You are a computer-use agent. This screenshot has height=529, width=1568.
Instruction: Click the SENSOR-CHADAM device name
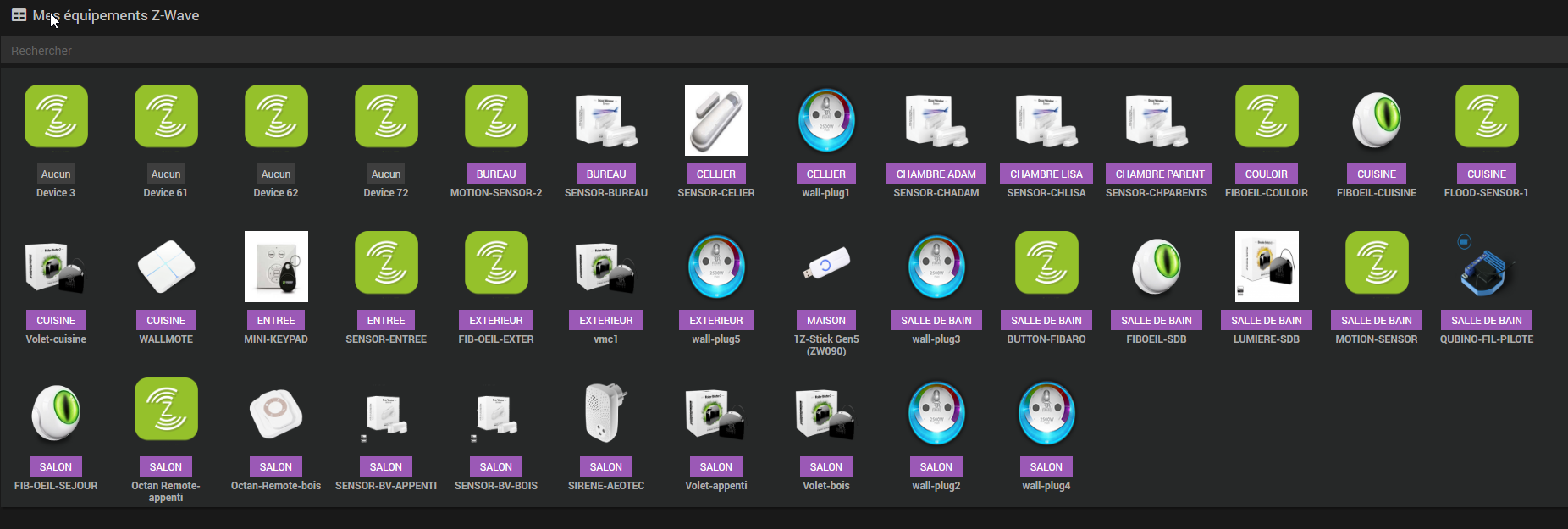(936, 193)
